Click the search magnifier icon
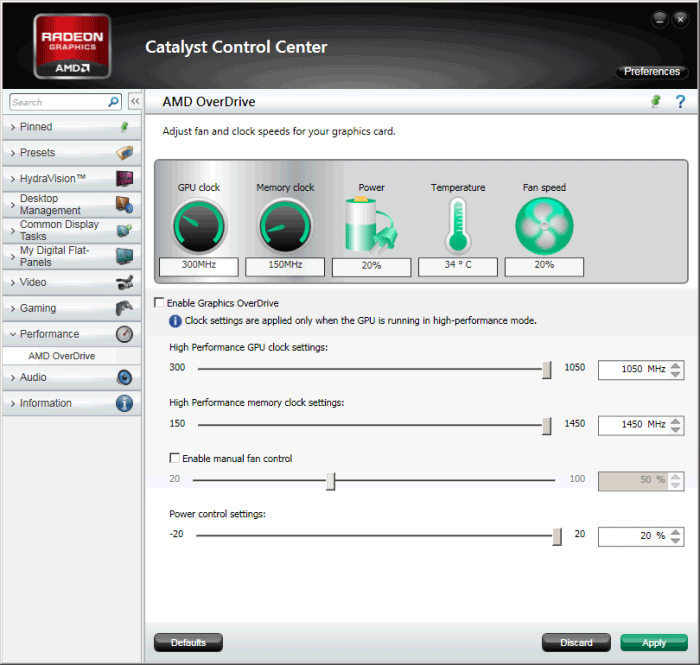 pyautogui.click(x=113, y=102)
